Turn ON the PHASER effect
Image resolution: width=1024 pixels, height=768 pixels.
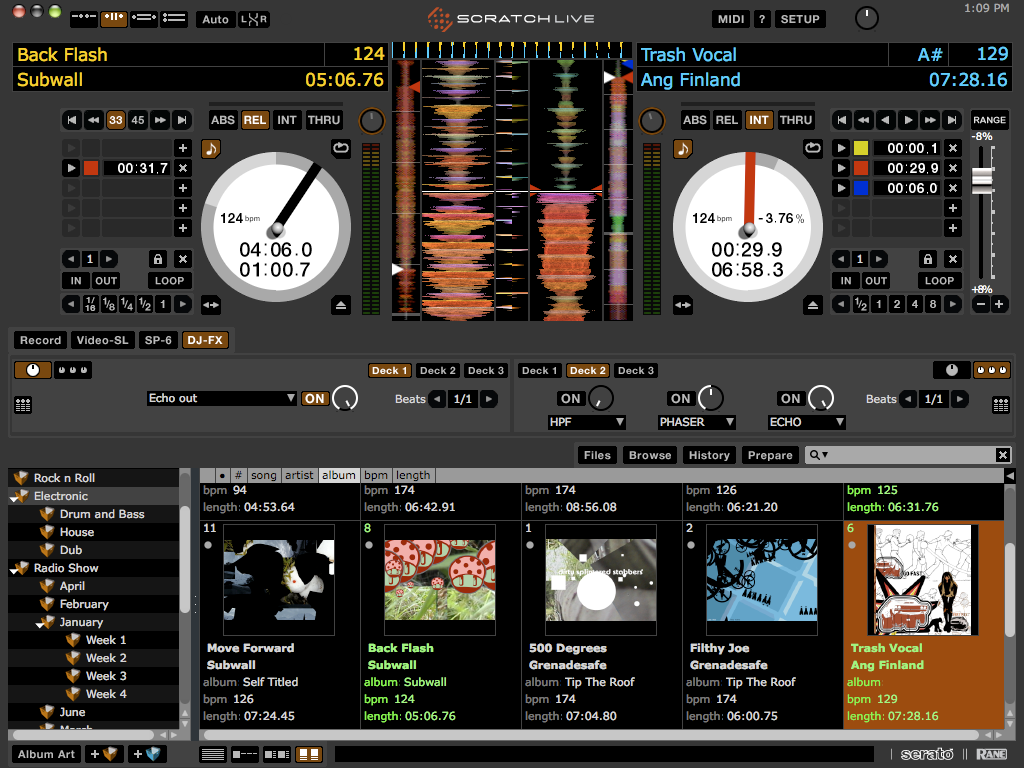point(680,398)
